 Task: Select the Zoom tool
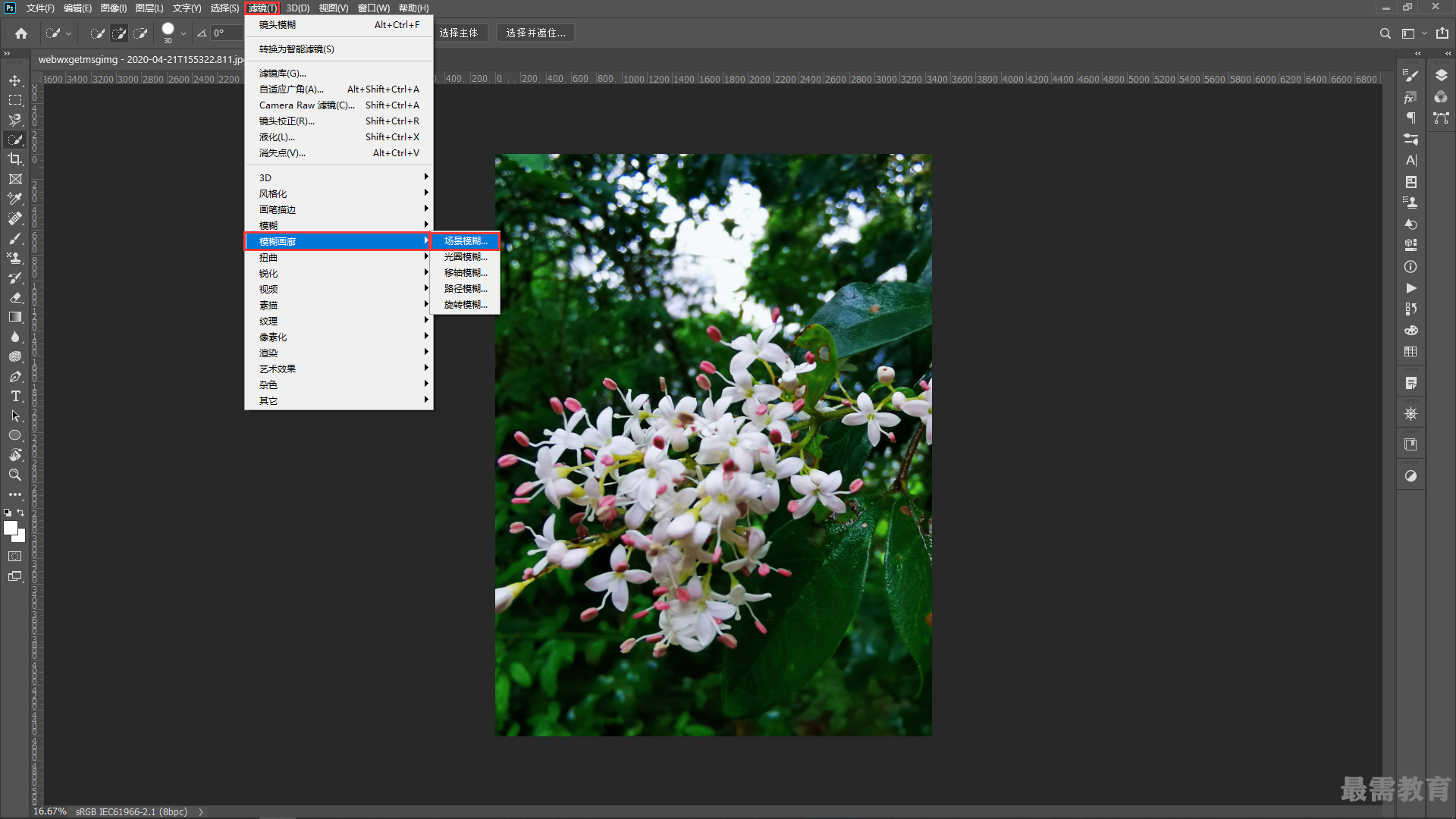(15, 475)
